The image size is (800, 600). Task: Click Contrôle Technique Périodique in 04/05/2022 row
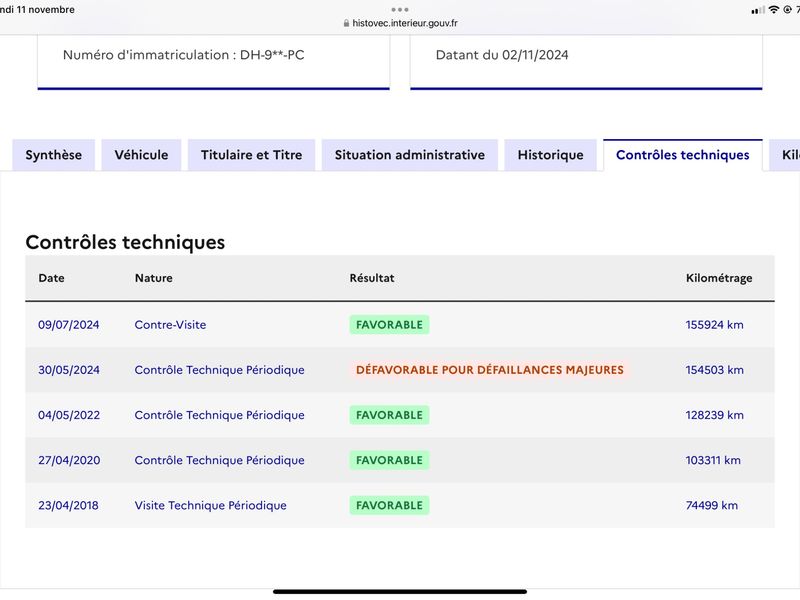[x=219, y=415]
